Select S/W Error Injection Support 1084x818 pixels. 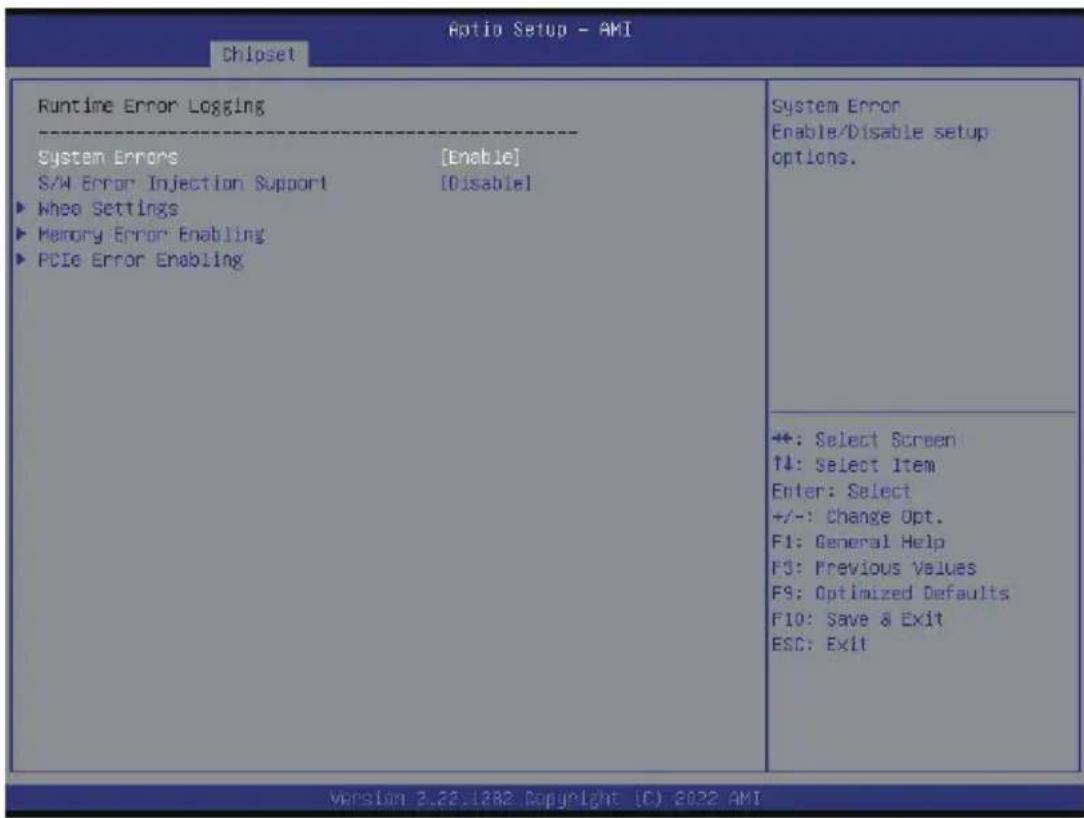pyautogui.click(x=183, y=183)
